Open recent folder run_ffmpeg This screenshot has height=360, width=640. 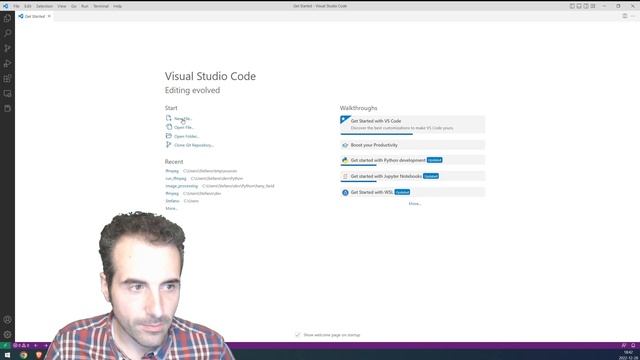(x=176, y=178)
